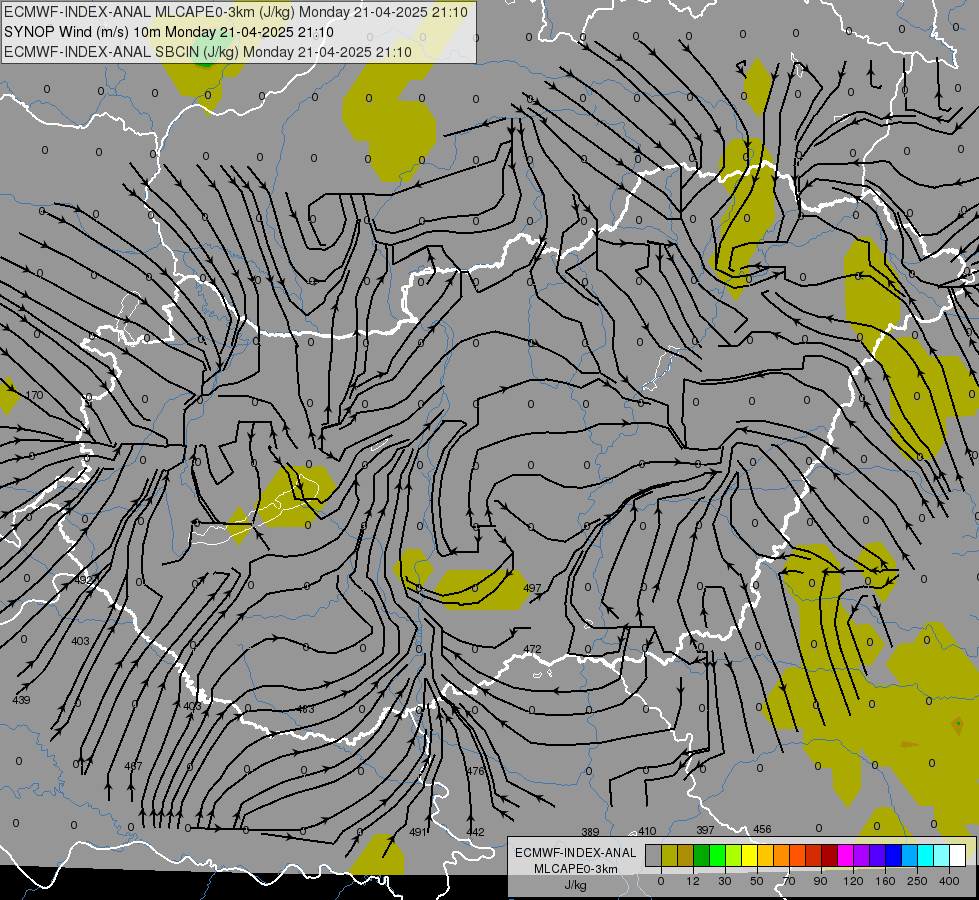Click the header line 'ECMWF-INDEX-ANAL MLCAPE0-3km (J/kg)'

(x=151, y=12)
